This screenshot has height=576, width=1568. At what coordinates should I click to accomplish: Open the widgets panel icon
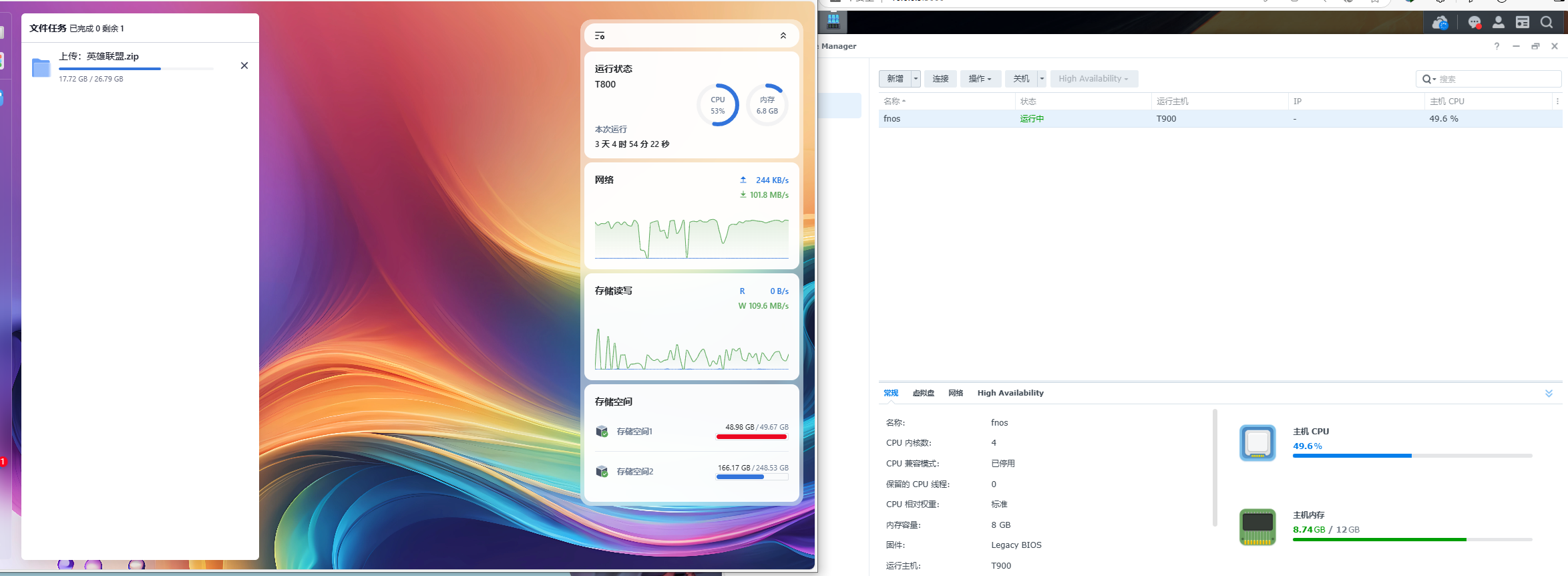(1523, 23)
